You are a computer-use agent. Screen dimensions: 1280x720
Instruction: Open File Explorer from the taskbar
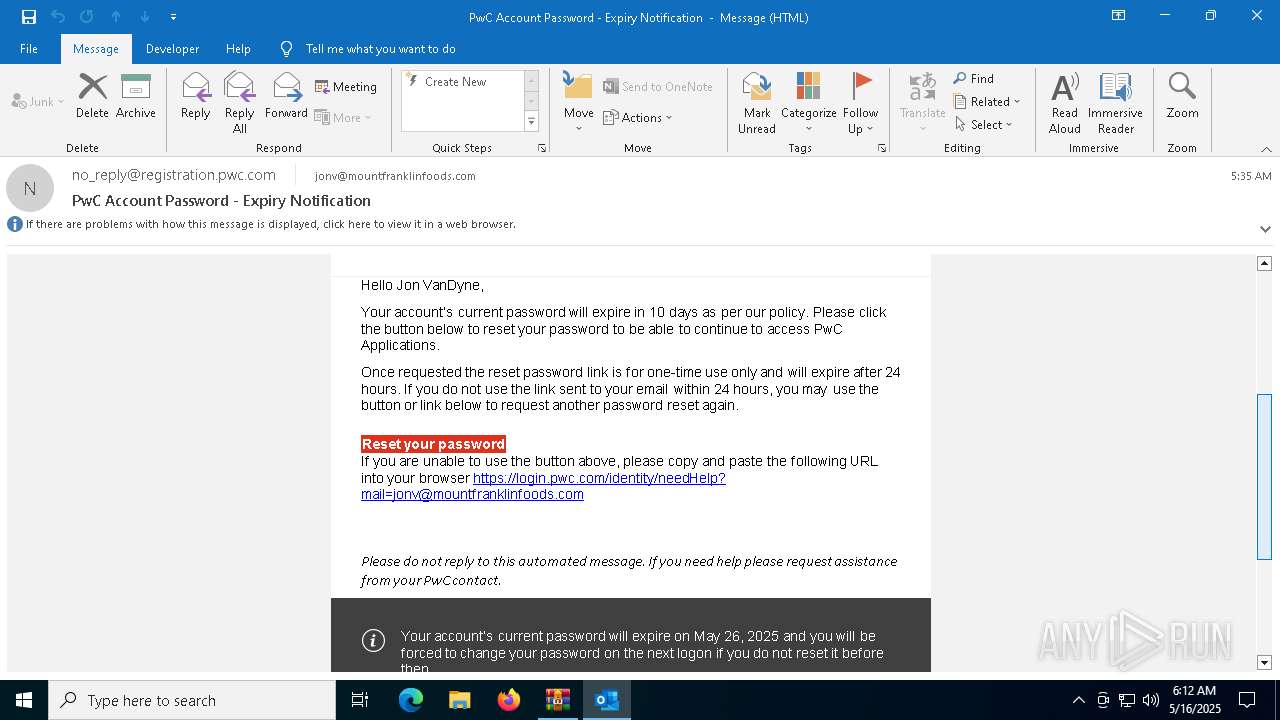pos(459,700)
